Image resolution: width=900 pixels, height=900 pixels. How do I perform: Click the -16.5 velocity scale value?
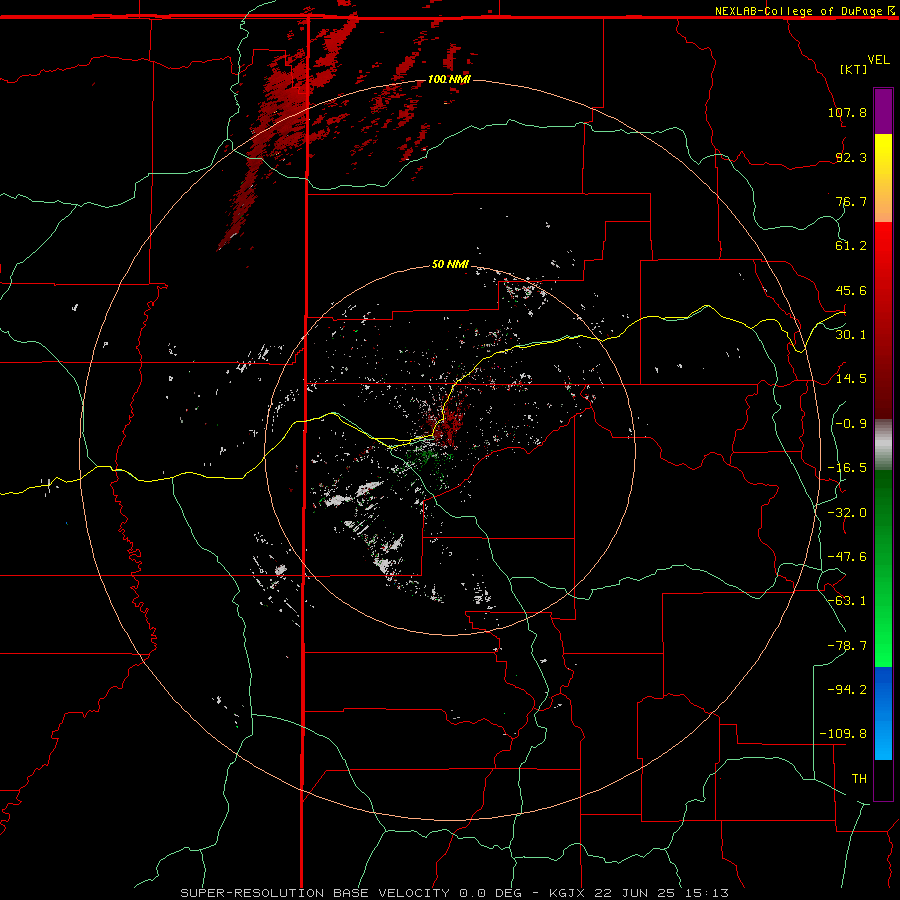(x=847, y=468)
